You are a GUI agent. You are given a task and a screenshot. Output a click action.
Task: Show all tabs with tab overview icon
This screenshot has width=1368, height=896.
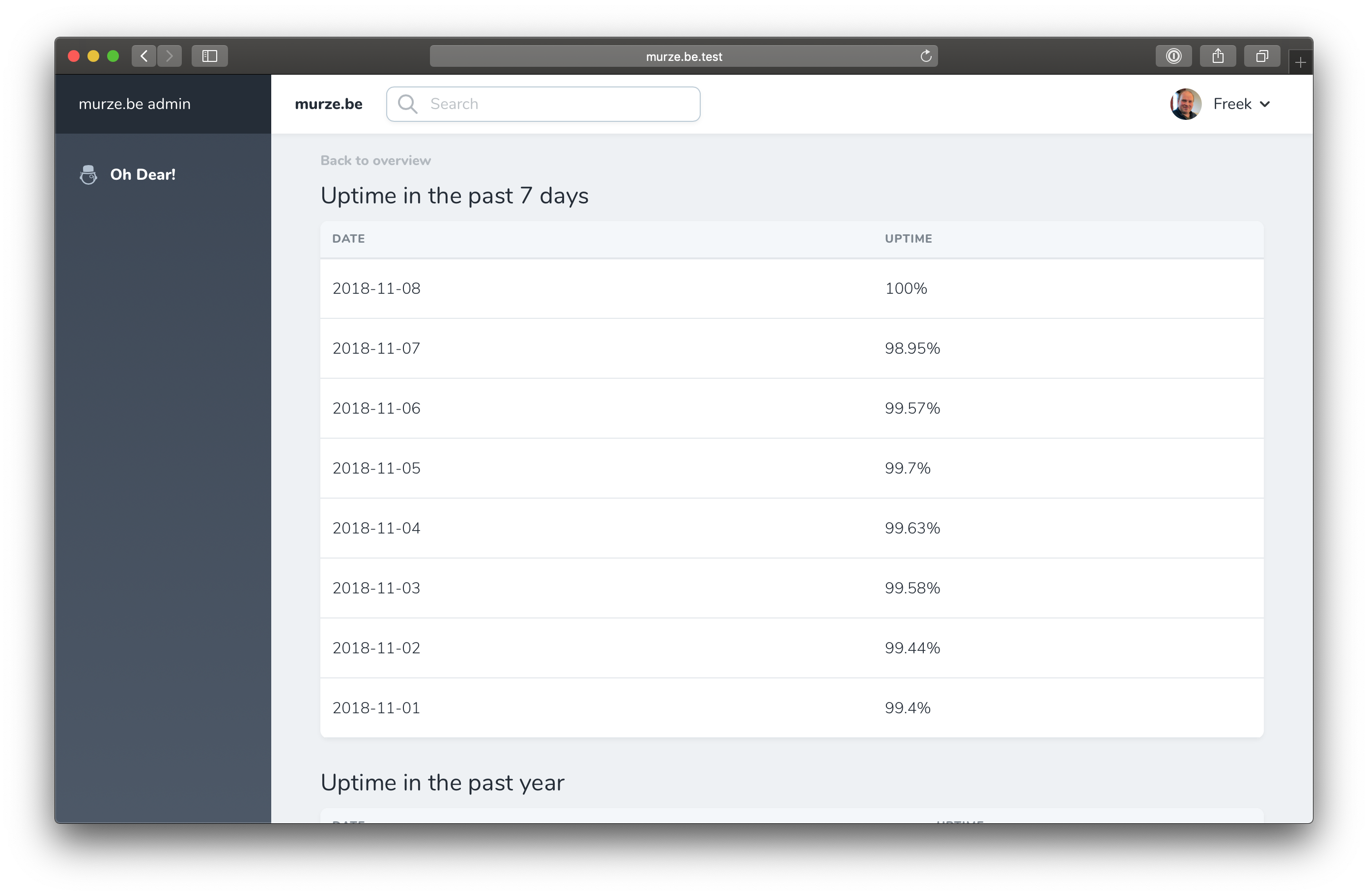pyautogui.click(x=1262, y=55)
